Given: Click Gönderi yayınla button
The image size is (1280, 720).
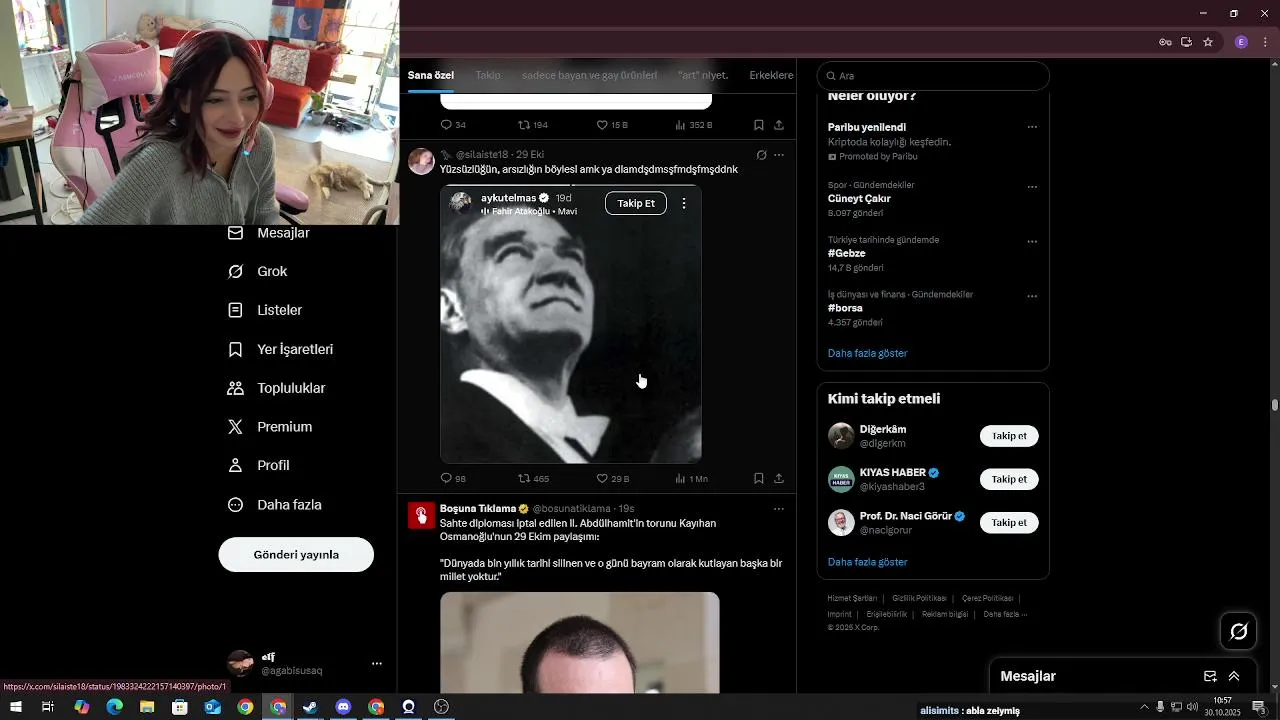Looking at the screenshot, I should coord(296,555).
